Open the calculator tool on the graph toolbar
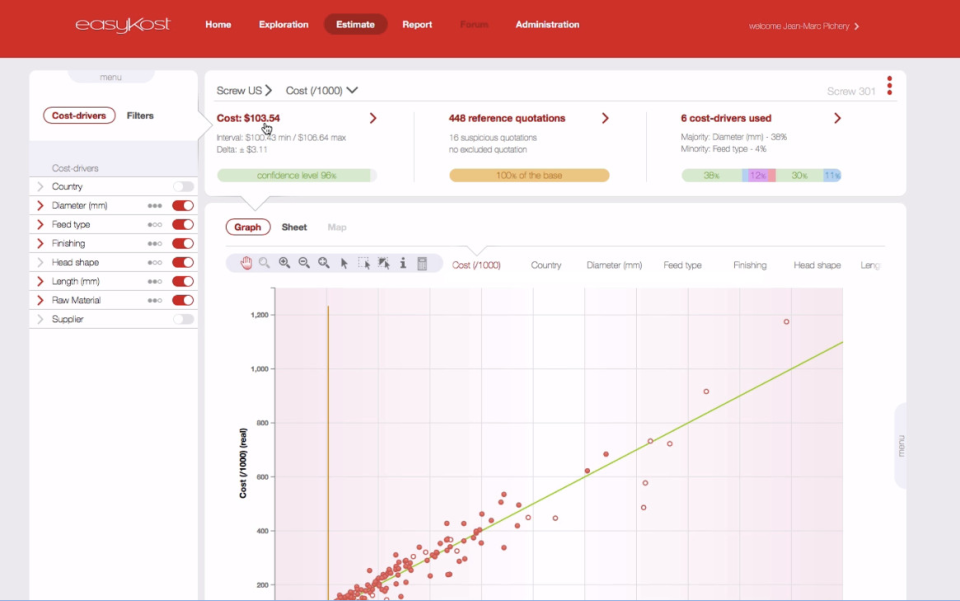 click(x=422, y=263)
